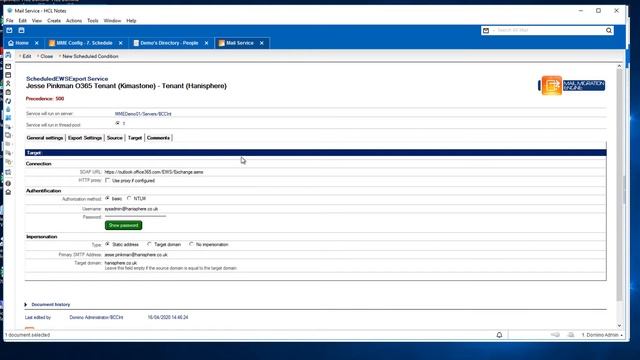The height and width of the screenshot is (360, 640).
Task: Open the General settings tab
Action: tap(45, 138)
